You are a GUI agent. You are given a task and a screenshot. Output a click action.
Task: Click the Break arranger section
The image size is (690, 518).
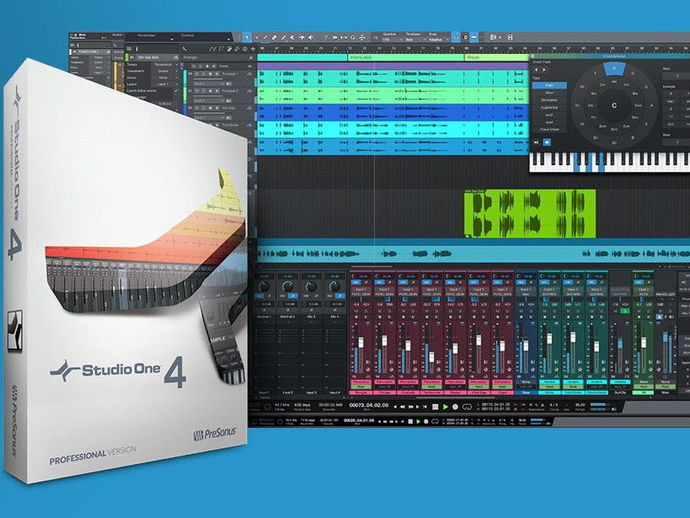[x=496, y=57]
